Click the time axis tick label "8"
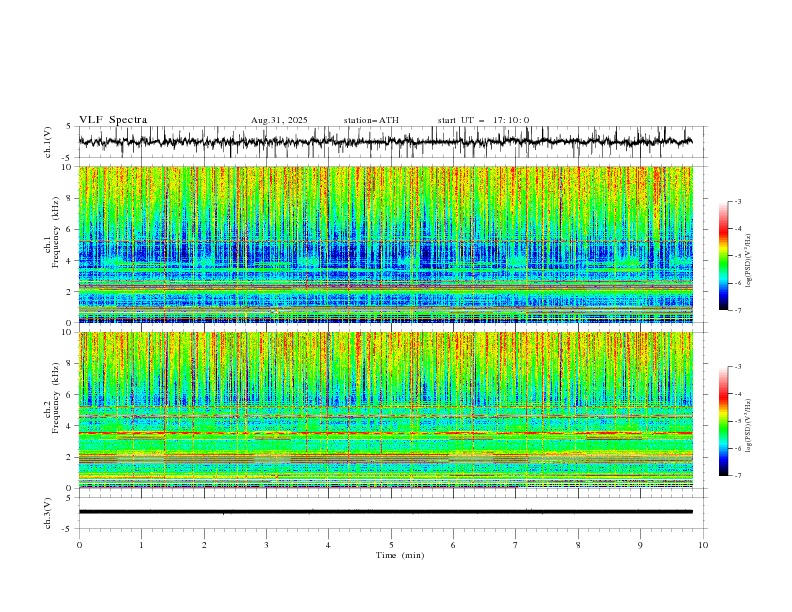 click(x=578, y=545)
